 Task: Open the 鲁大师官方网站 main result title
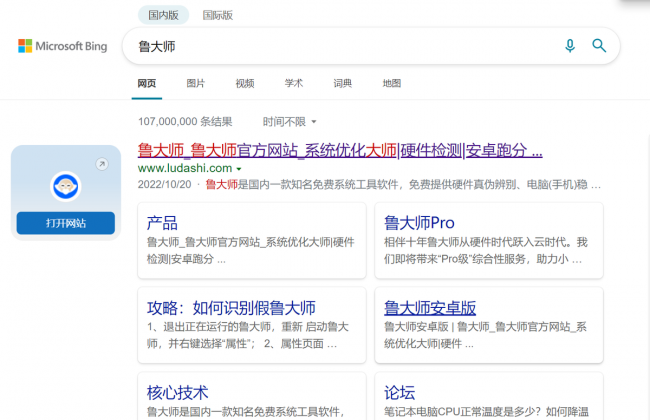click(340, 151)
